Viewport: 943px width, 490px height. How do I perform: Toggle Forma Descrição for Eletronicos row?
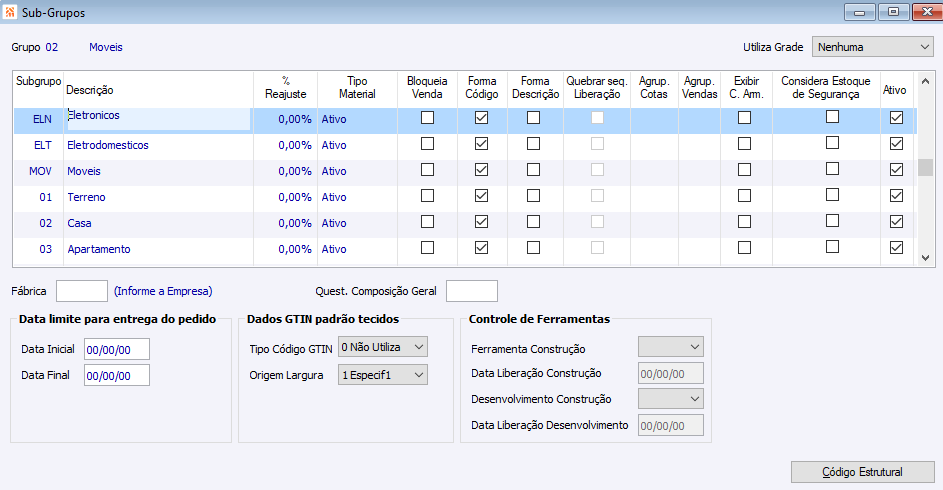tap(533, 118)
